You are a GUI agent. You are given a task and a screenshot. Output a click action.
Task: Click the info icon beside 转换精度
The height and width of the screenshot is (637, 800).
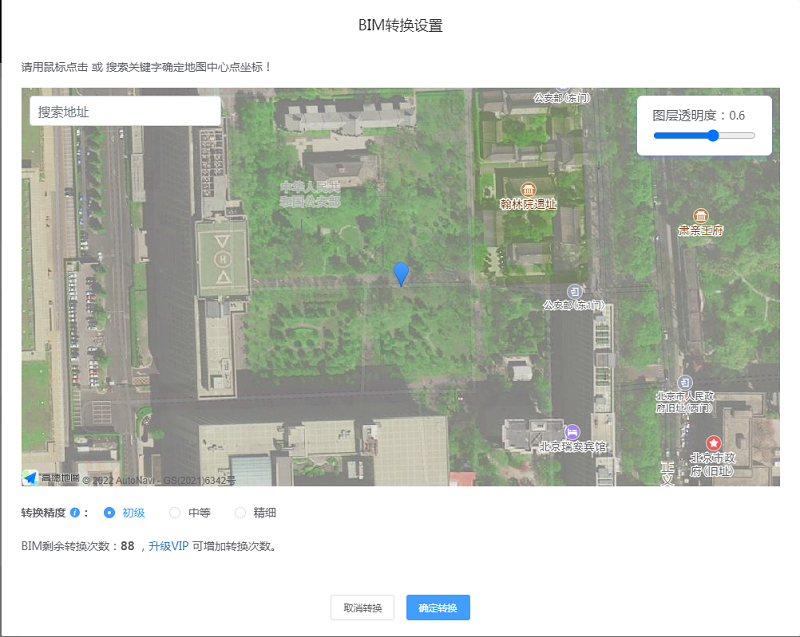point(75,513)
